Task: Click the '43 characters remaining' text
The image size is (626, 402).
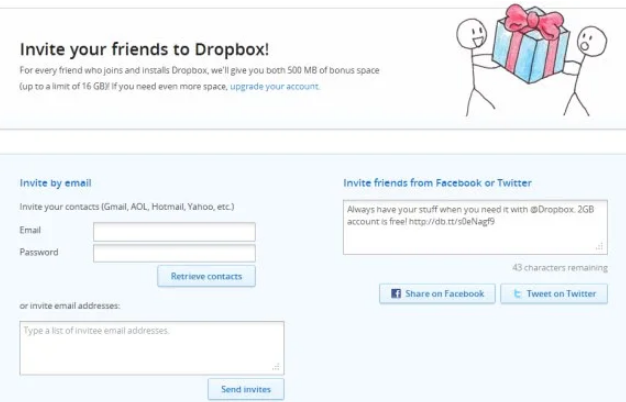Action: (x=560, y=267)
